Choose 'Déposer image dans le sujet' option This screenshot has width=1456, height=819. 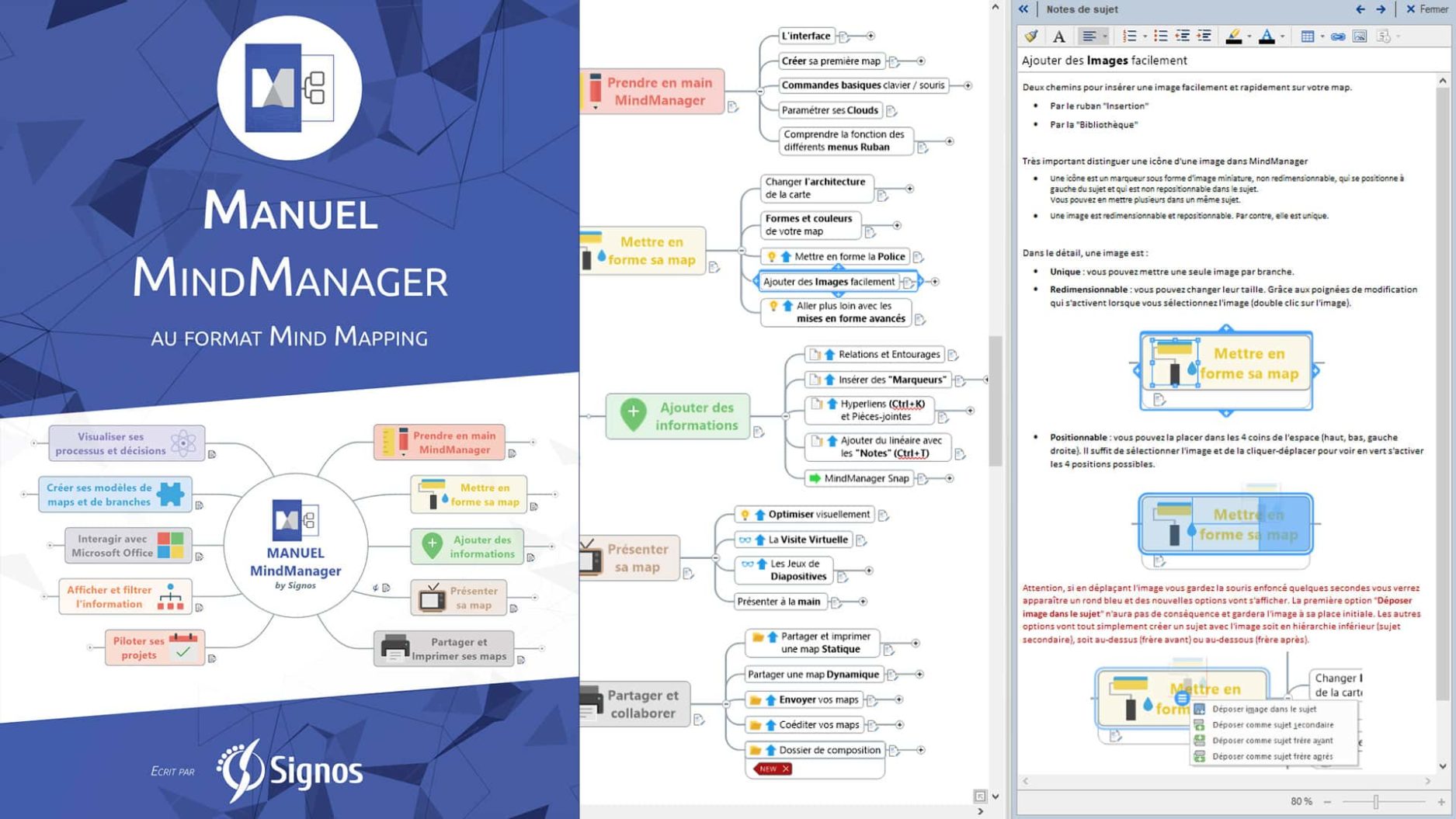(1272, 709)
